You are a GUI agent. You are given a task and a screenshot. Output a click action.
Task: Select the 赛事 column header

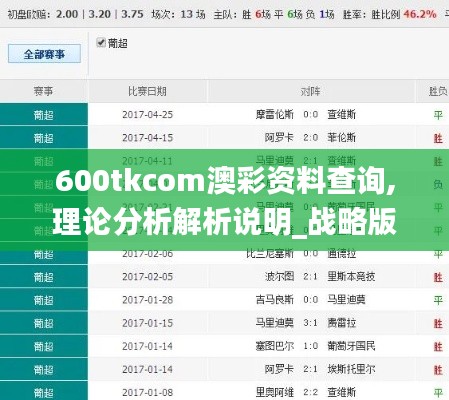pyautogui.click(x=43, y=91)
